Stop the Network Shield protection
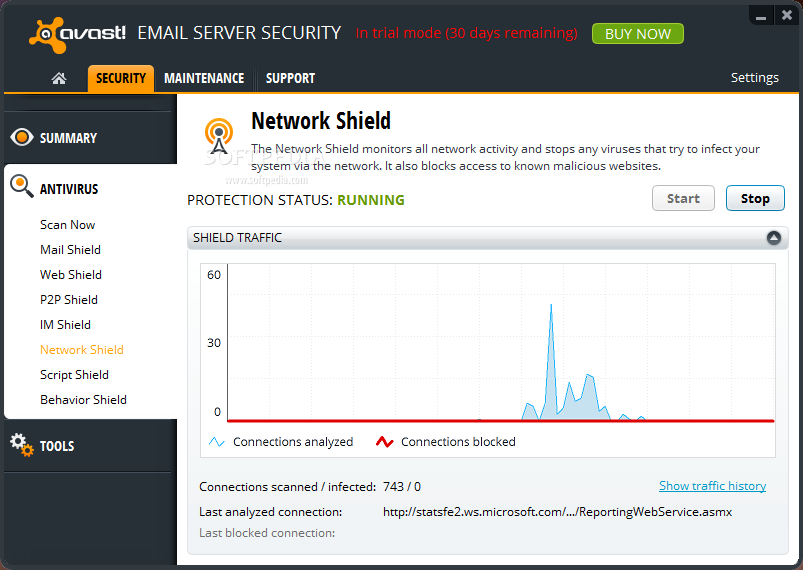Viewport: 803px width, 570px height. pos(755,198)
